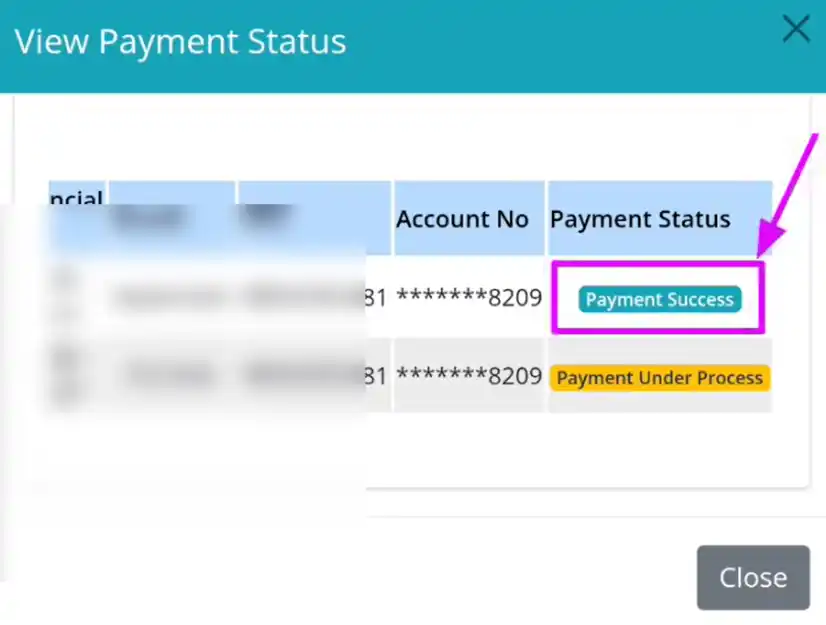Dismiss the dialog with the X icon
This screenshot has height=625, width=826.
(x=795, y=28)
